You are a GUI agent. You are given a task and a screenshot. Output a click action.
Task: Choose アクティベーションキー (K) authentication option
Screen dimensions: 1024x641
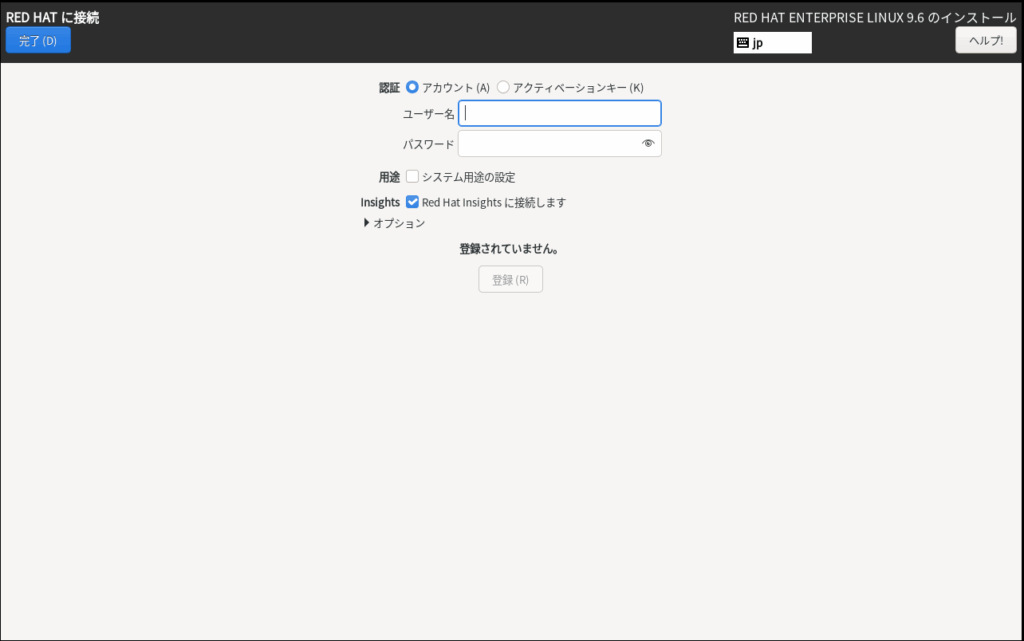pyautogui.click(x=503, y=88)
